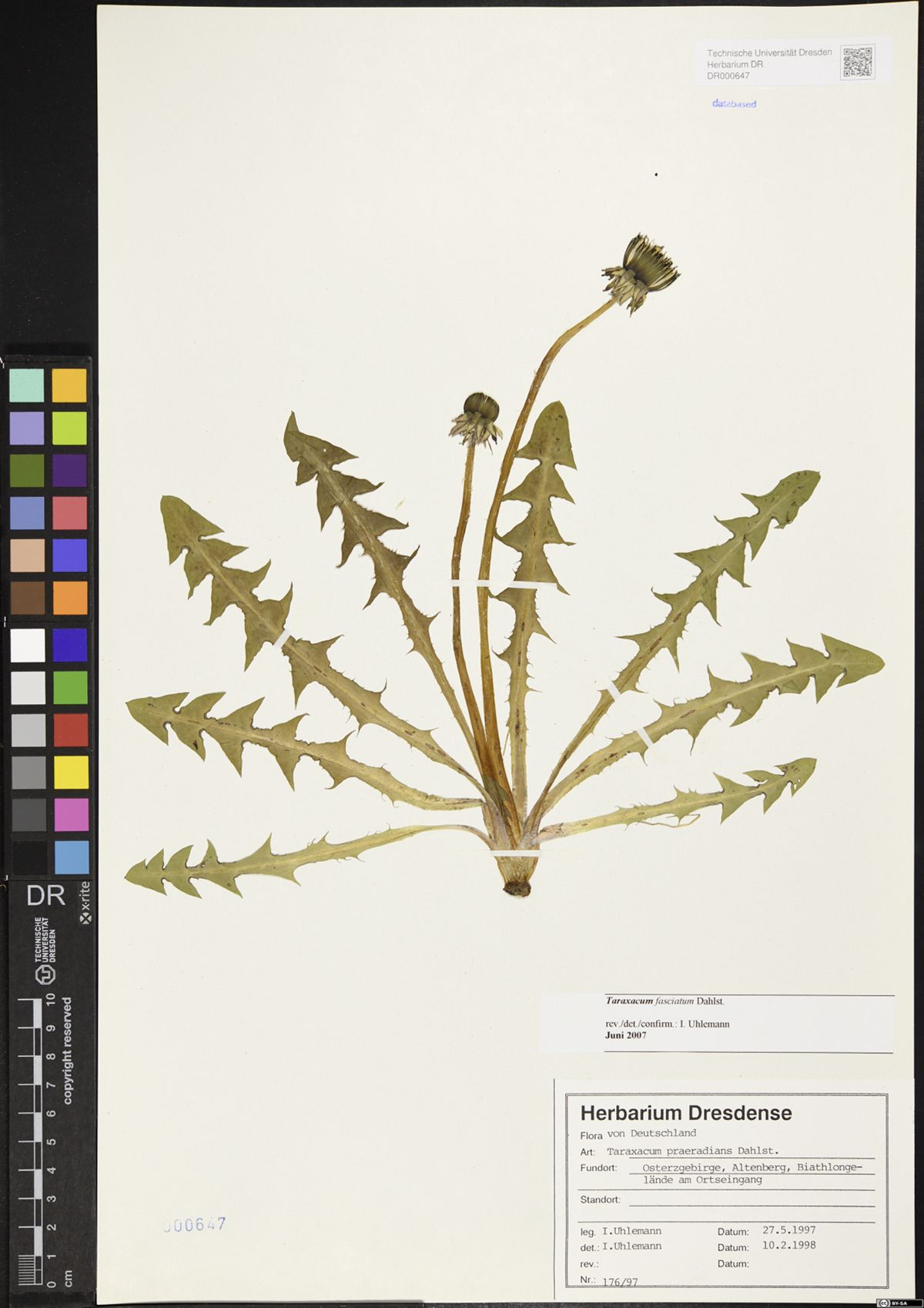Choose the pure white color swatch

(27, 645)
